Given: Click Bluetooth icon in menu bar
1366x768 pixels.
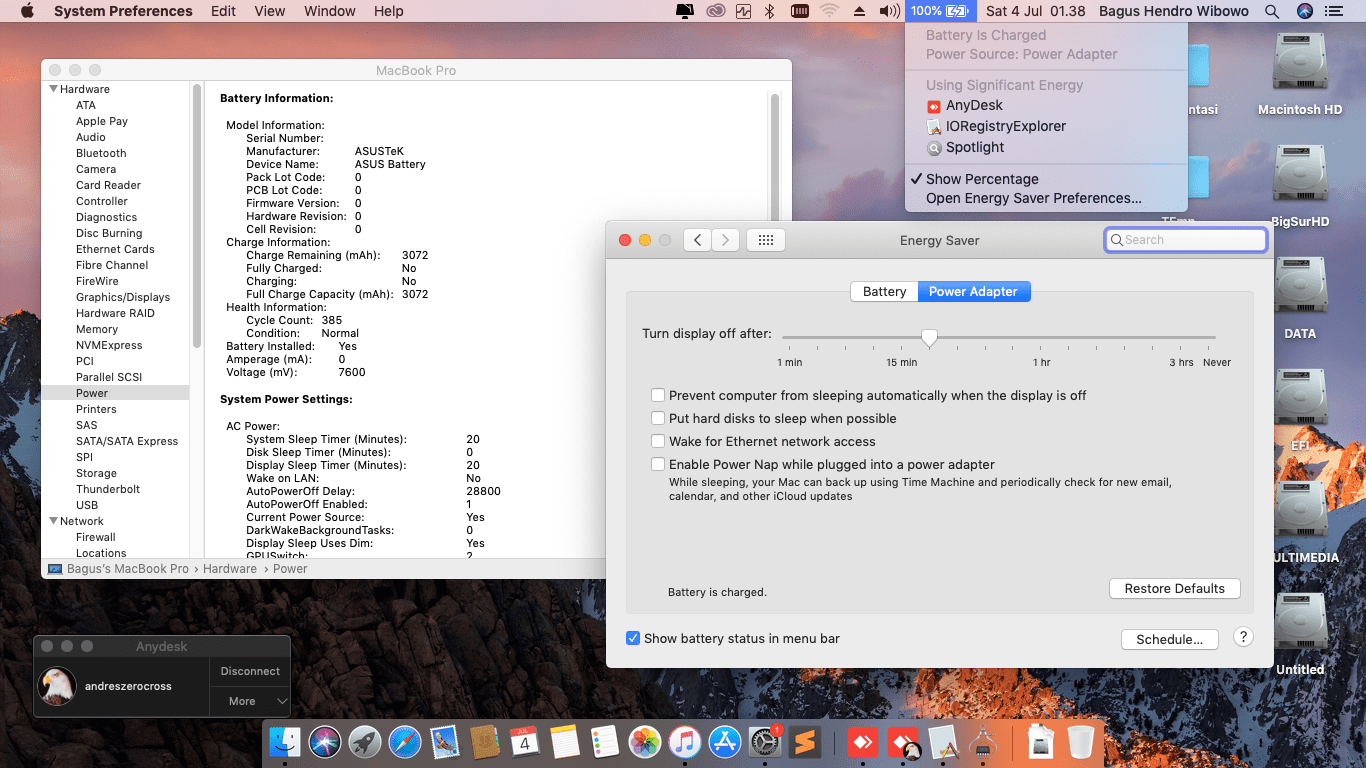Looking at the screenshot, I should point(769,11).
